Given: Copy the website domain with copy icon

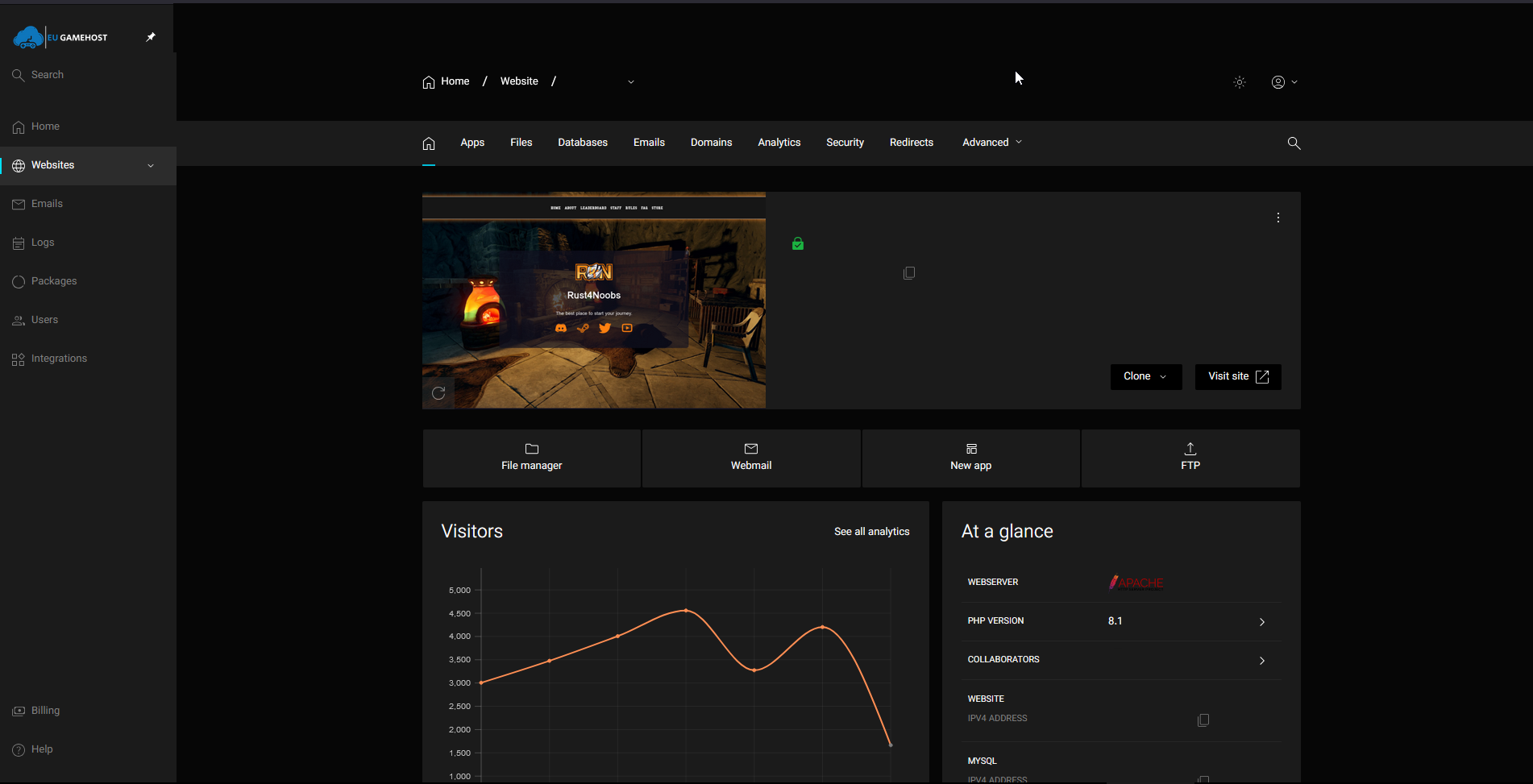Looking at the screenshot, I should tap(909, 273).
